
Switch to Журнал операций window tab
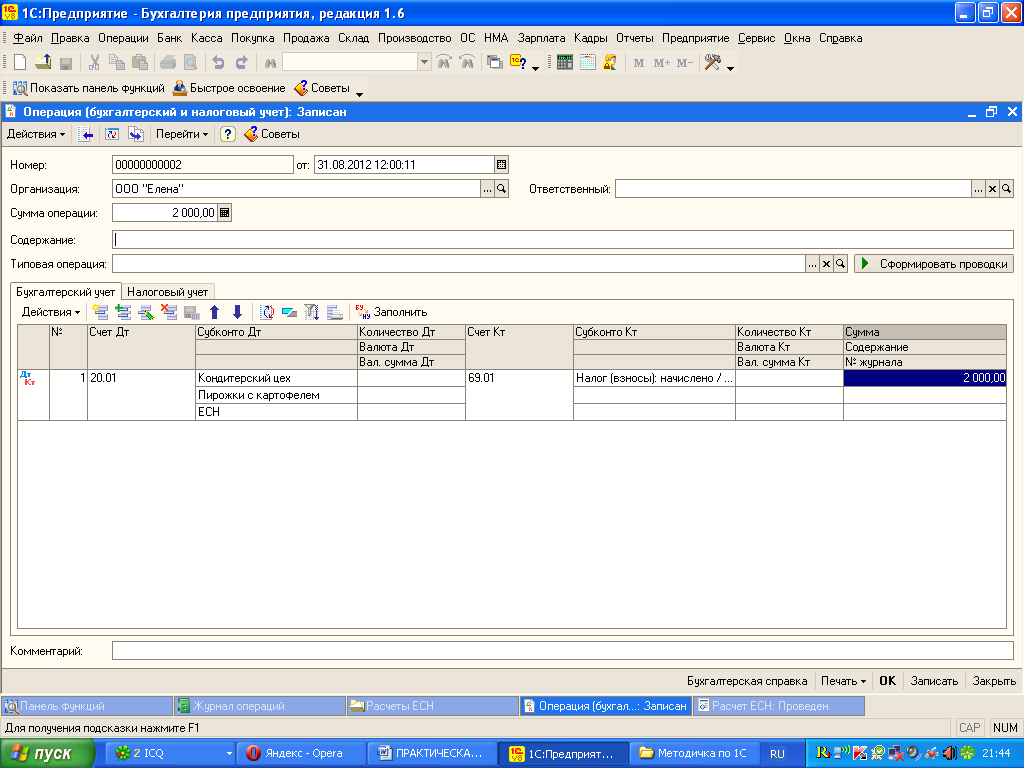point(260,706)
